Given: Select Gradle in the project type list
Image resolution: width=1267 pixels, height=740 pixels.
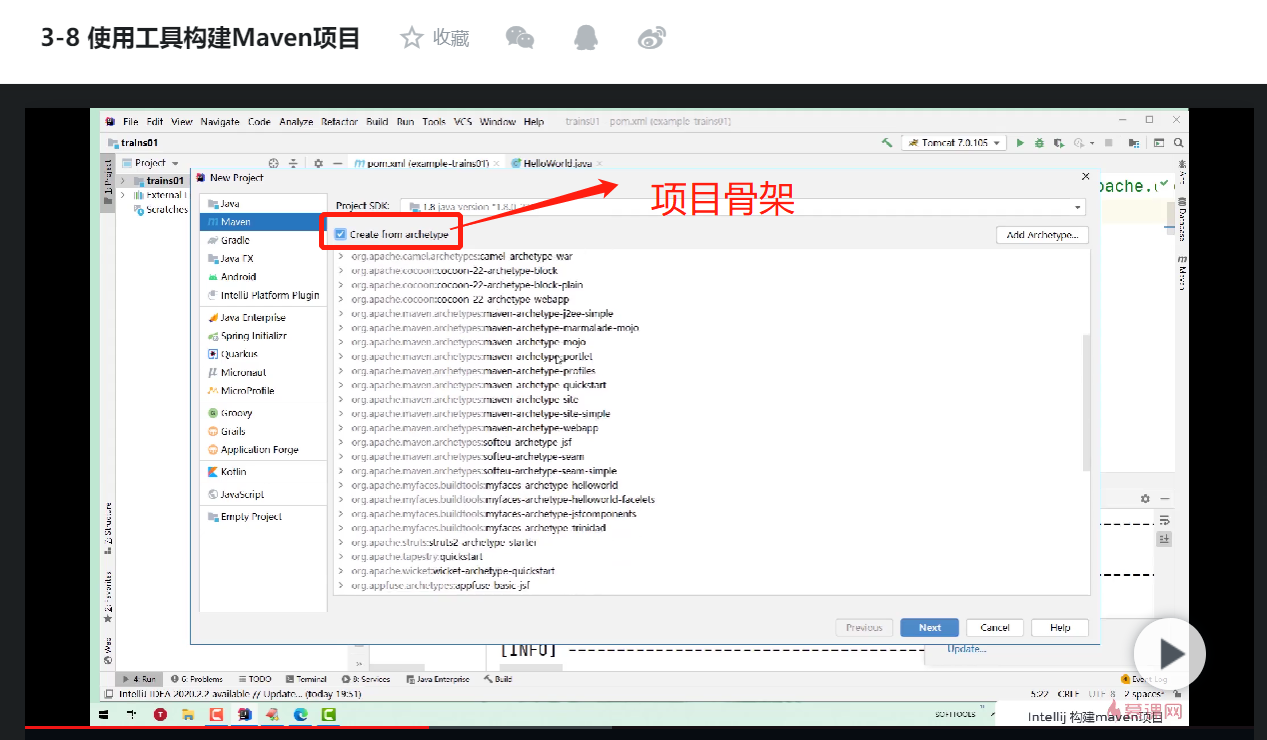Looking at the screenshot, I should [264, 240].
